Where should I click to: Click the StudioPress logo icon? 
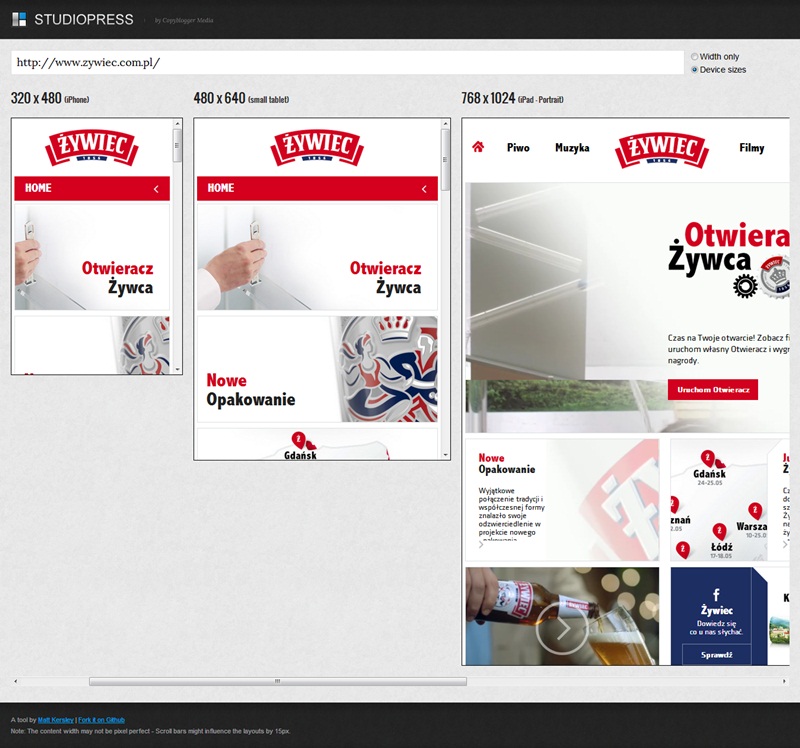(19, 19)
